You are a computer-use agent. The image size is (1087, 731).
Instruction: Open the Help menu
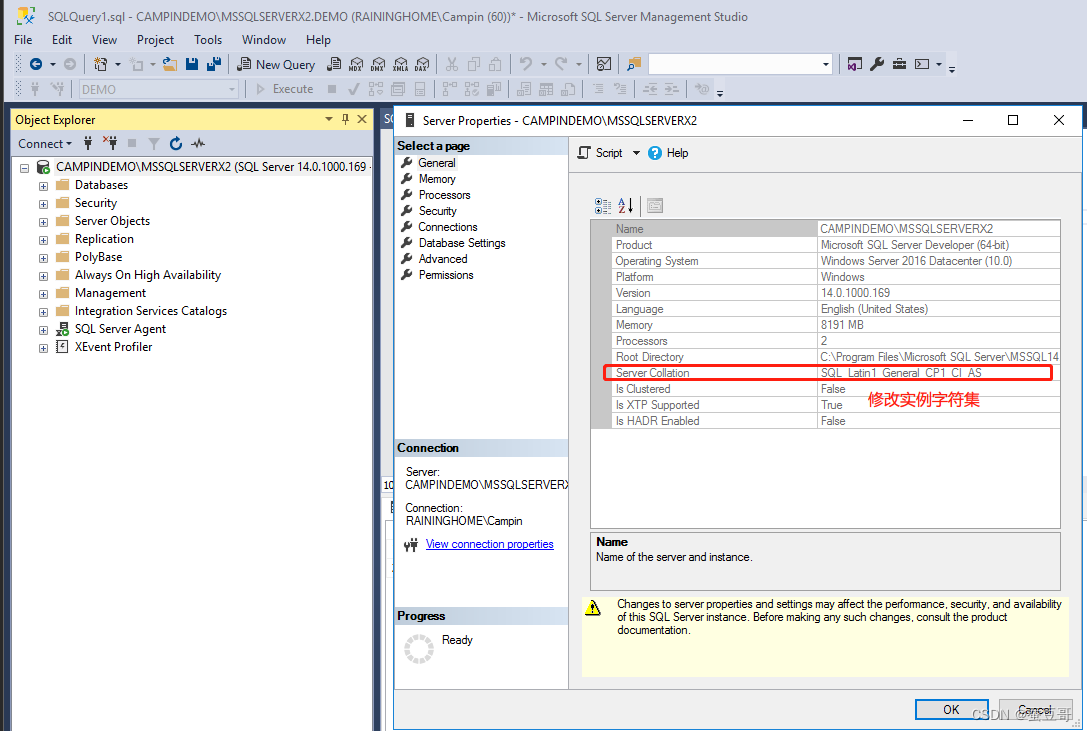318,40
